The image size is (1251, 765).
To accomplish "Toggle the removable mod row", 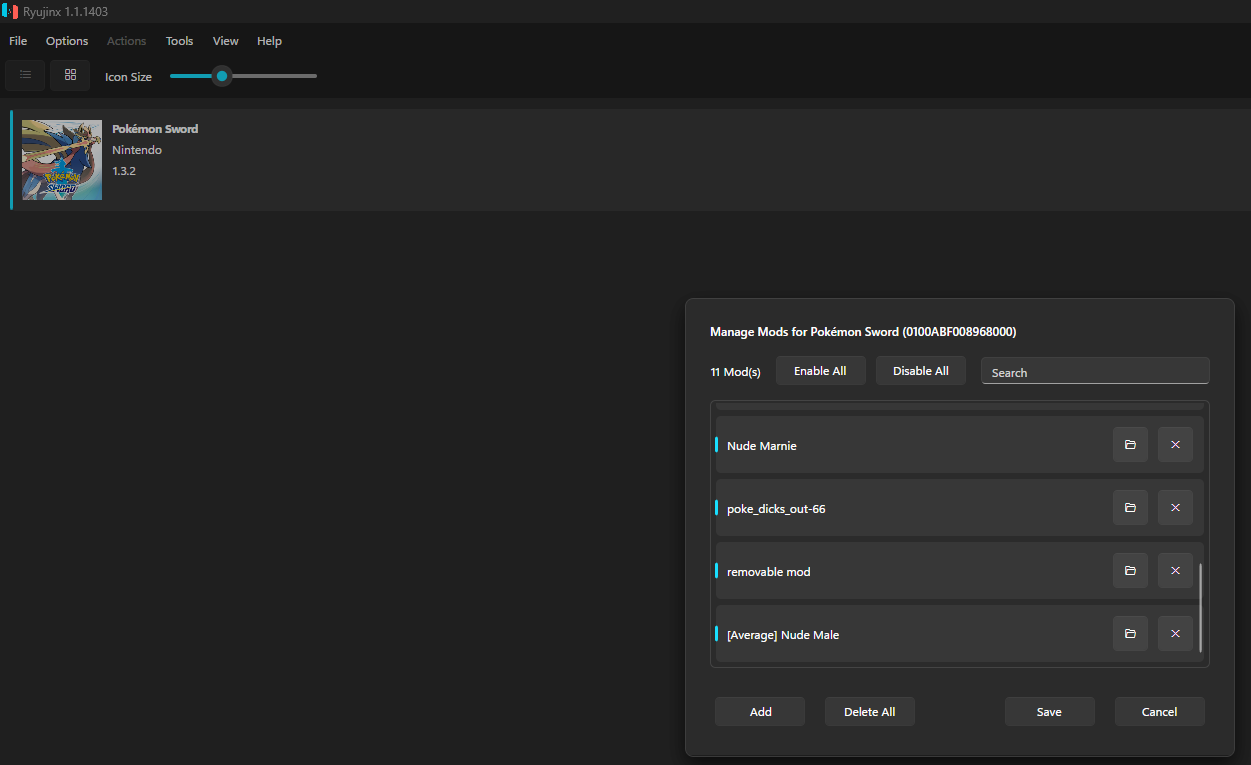I will pos(960,571).
